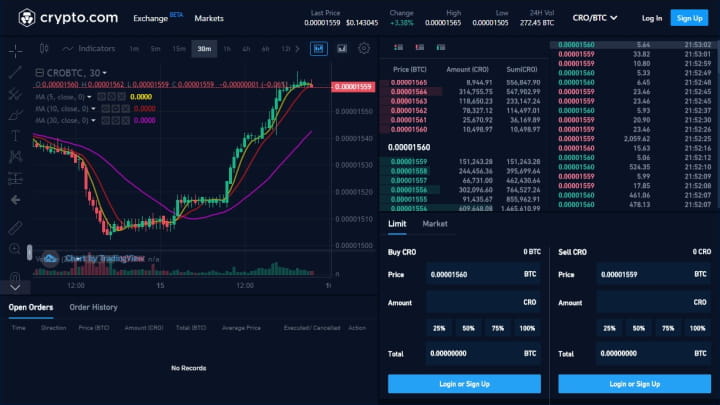Expand the MA 10 indicator dropdown arrow
The width and height of the screenshot is (720, 405).
[93, 109]
